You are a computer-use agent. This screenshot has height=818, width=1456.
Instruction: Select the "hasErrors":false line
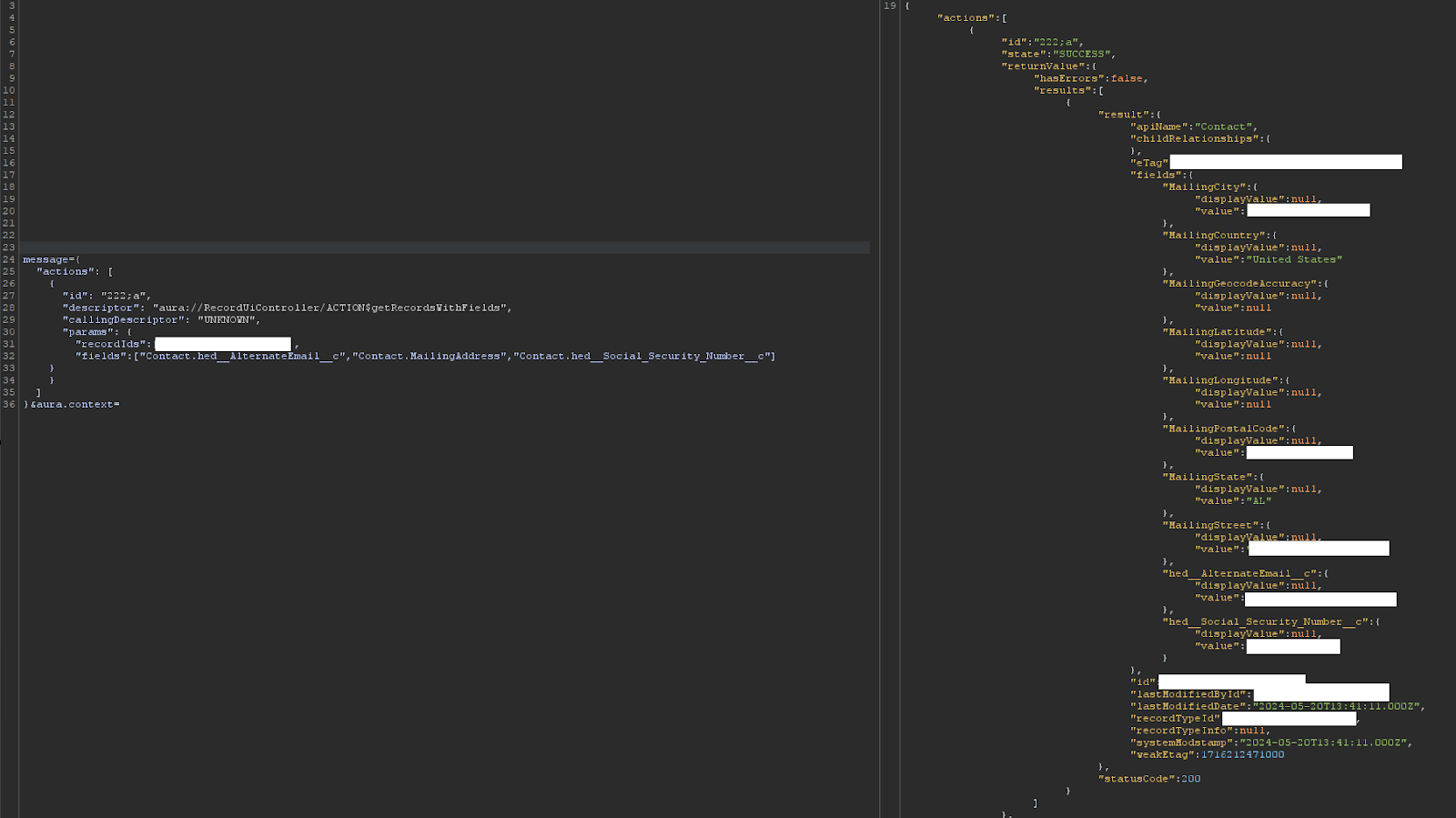pyautogui.click(x=1091, y=78)
